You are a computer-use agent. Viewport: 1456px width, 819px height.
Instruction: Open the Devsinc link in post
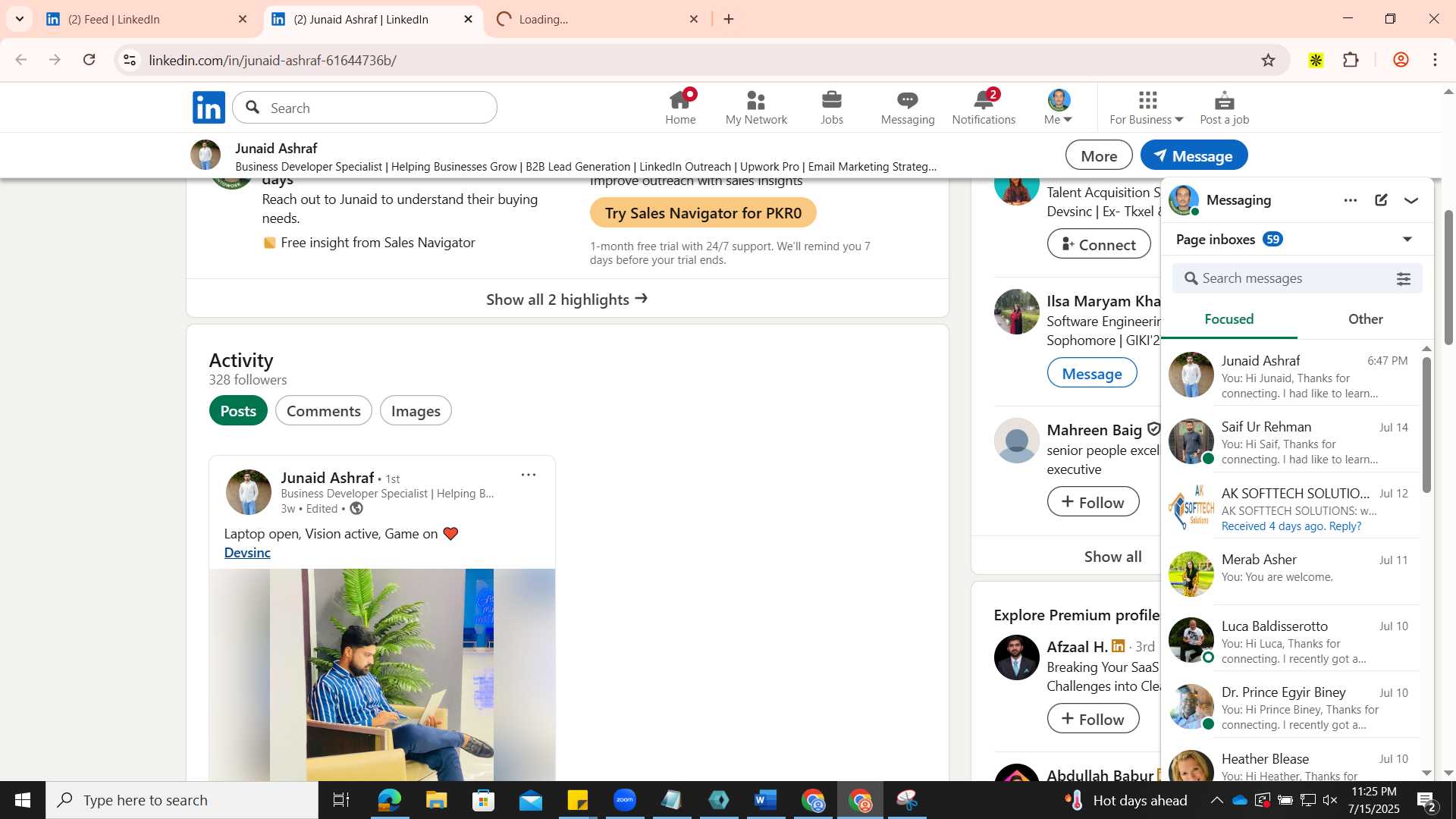(247, 553)
